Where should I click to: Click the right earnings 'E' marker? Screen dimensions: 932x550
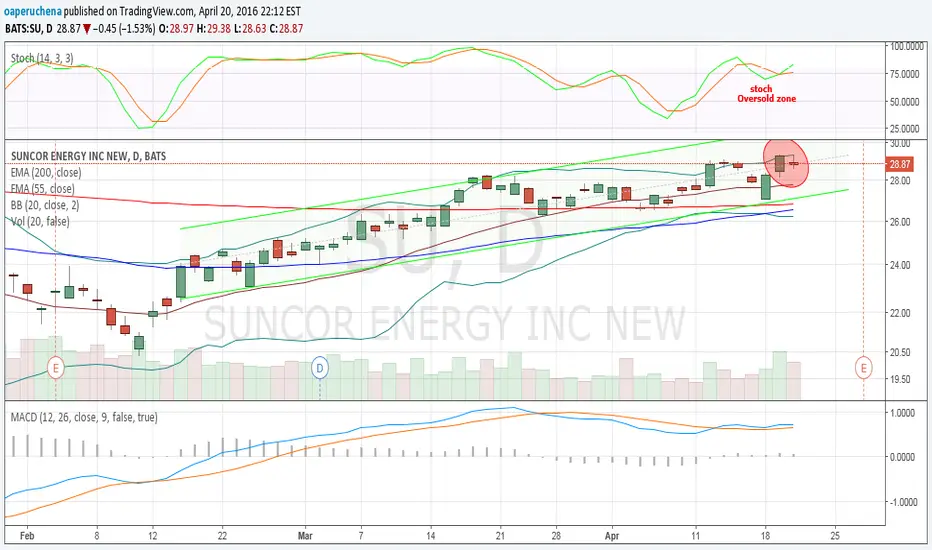(863, 367)
